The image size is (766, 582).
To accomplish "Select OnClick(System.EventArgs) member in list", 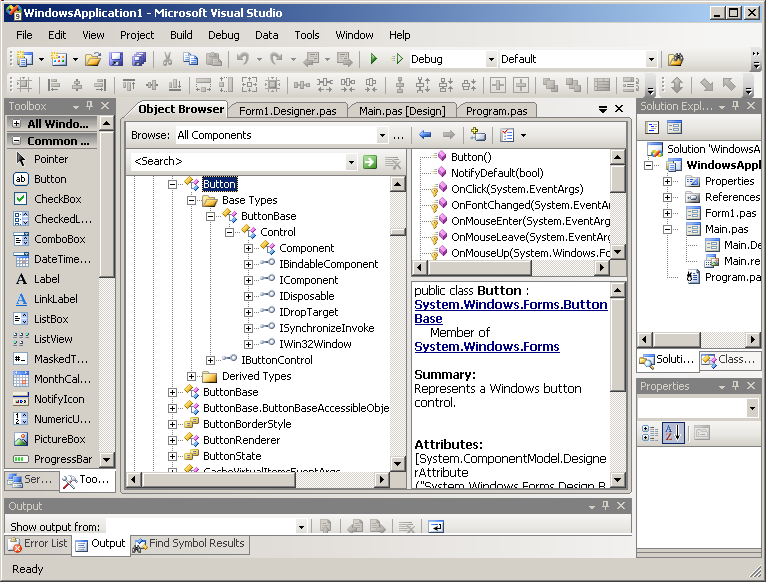I will (516, 188).
